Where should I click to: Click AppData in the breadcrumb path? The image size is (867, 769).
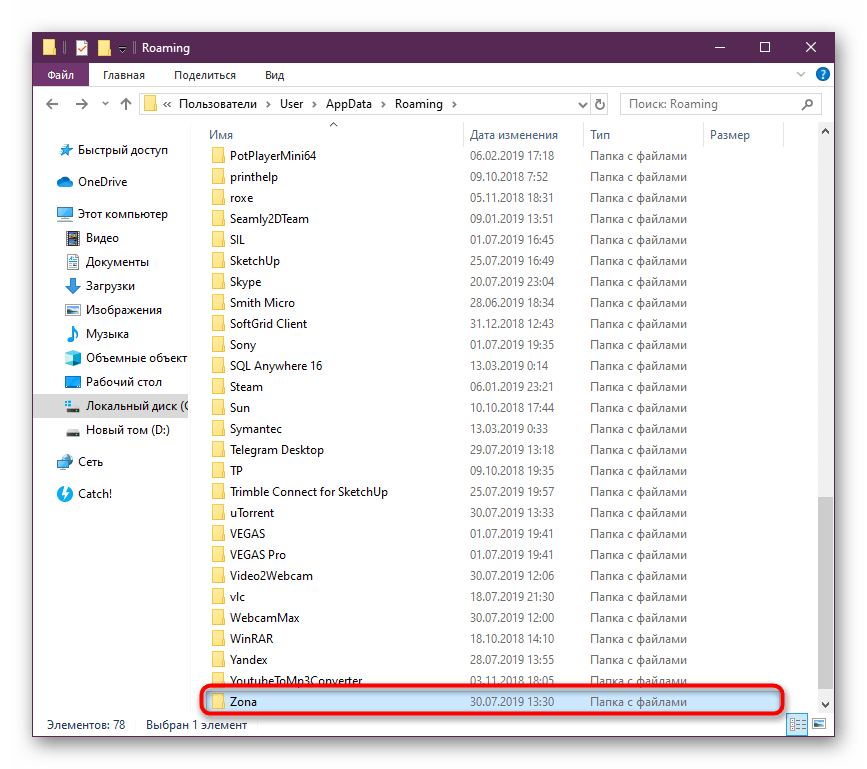[349, 104]
